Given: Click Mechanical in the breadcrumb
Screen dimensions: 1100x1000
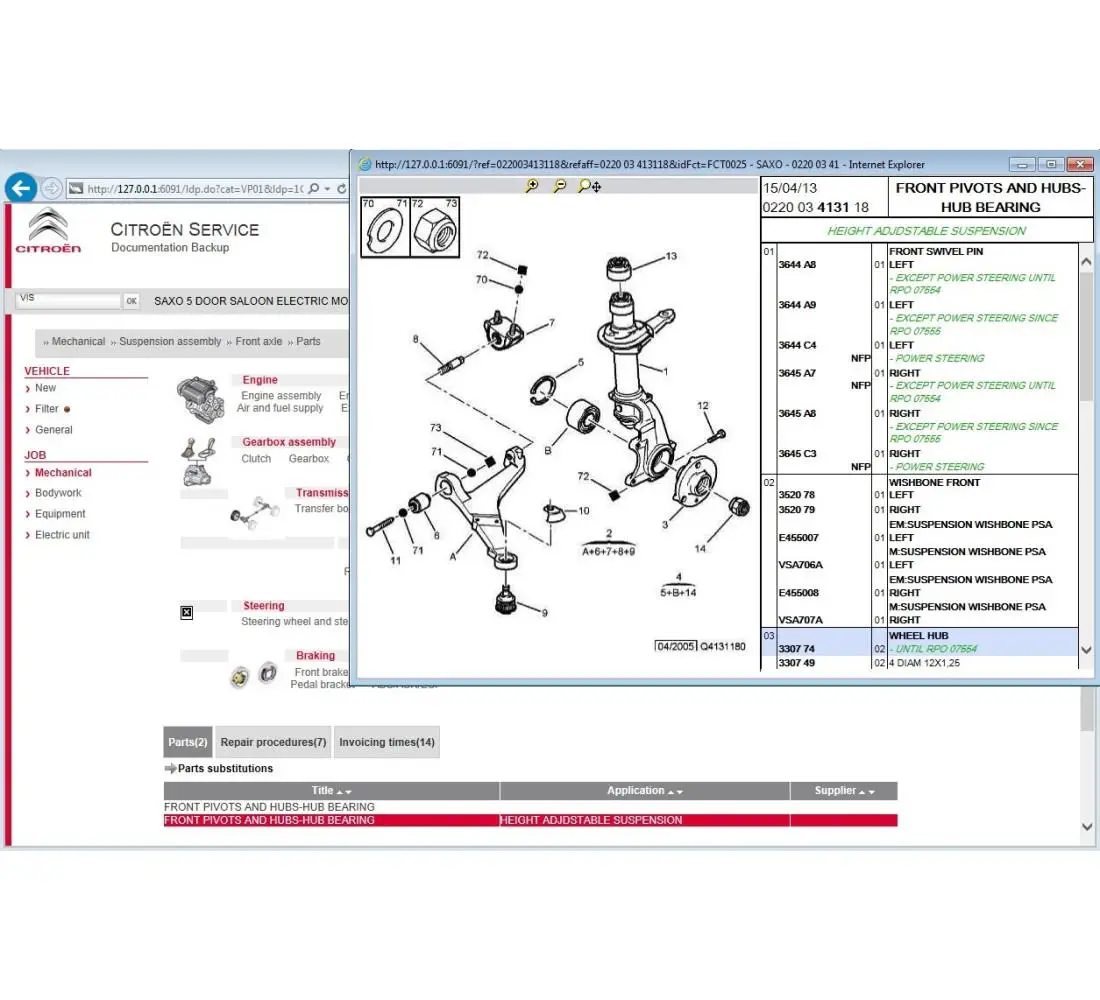Looking at the screenshot, I should [x=78, y=341].
